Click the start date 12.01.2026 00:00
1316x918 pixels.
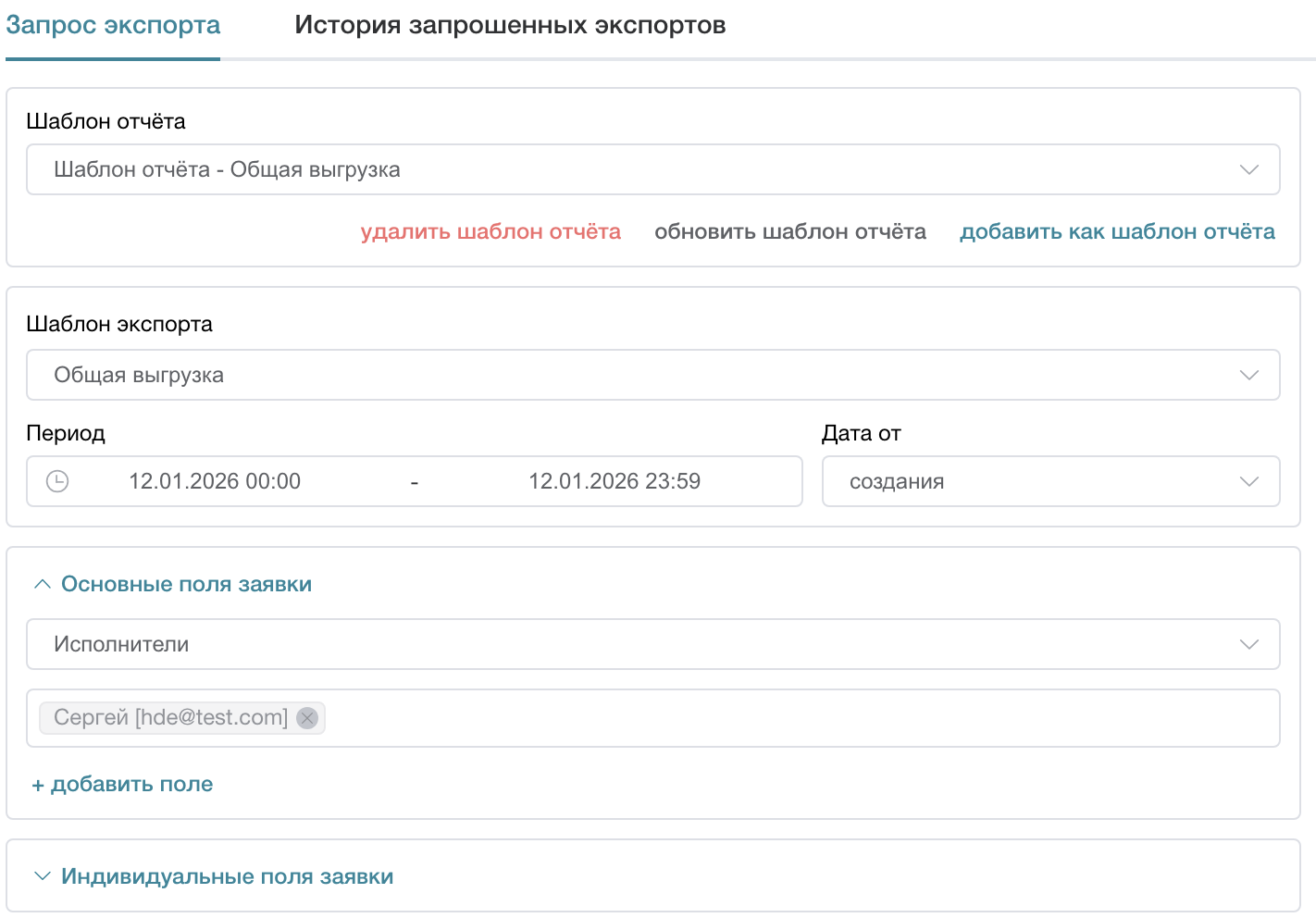click(215, 482)
